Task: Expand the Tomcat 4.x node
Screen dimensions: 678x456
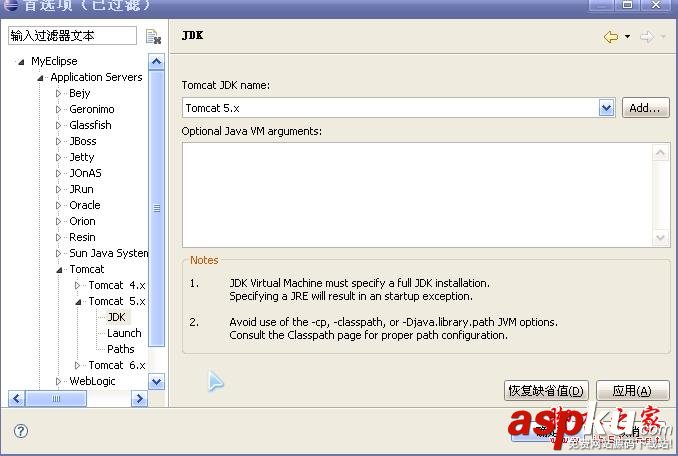Action: 77,285
